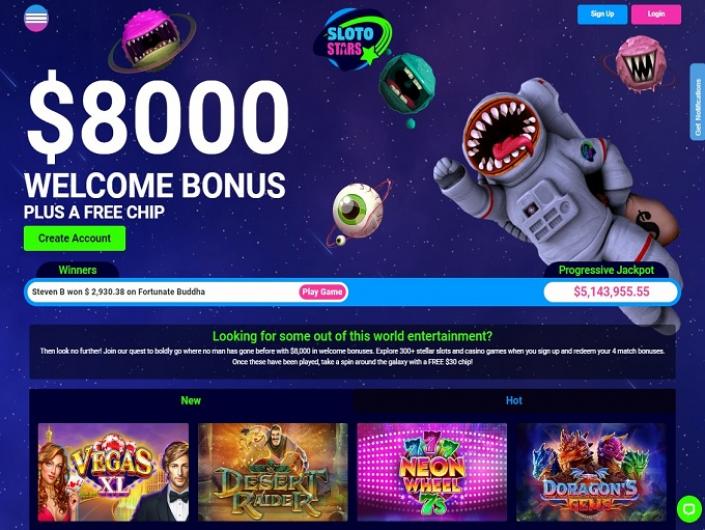Open the Get Notifications side tab
Screen dimensions: 705x530
697,102
